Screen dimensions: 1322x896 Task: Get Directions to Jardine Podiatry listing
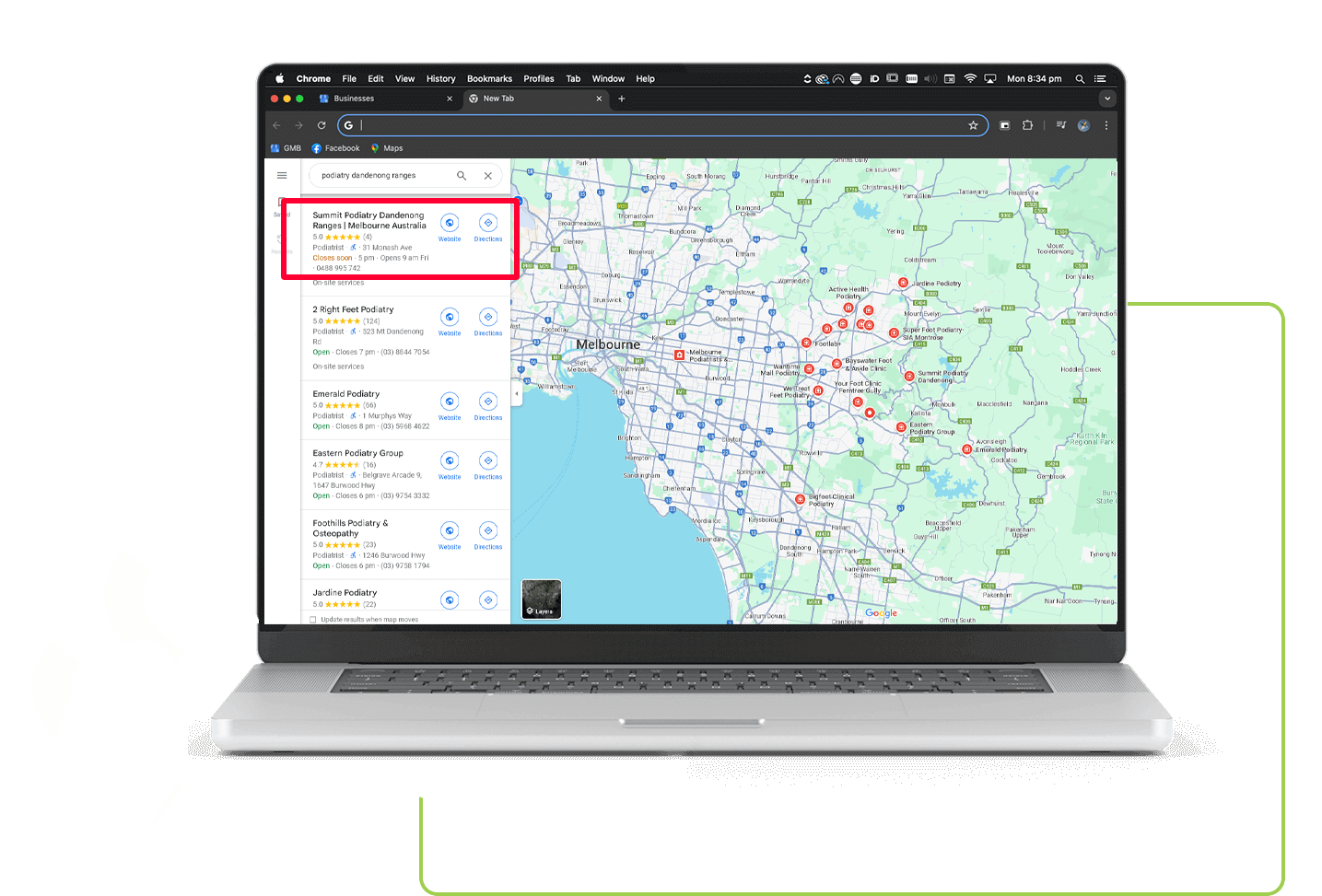click(x=488, y=600)
